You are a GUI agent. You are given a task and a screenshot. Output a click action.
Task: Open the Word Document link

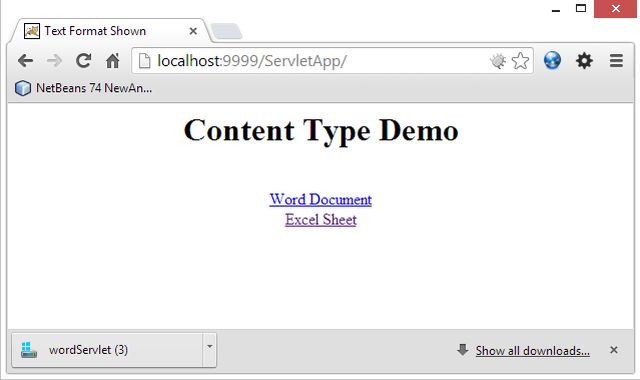[x=320, y=200]
